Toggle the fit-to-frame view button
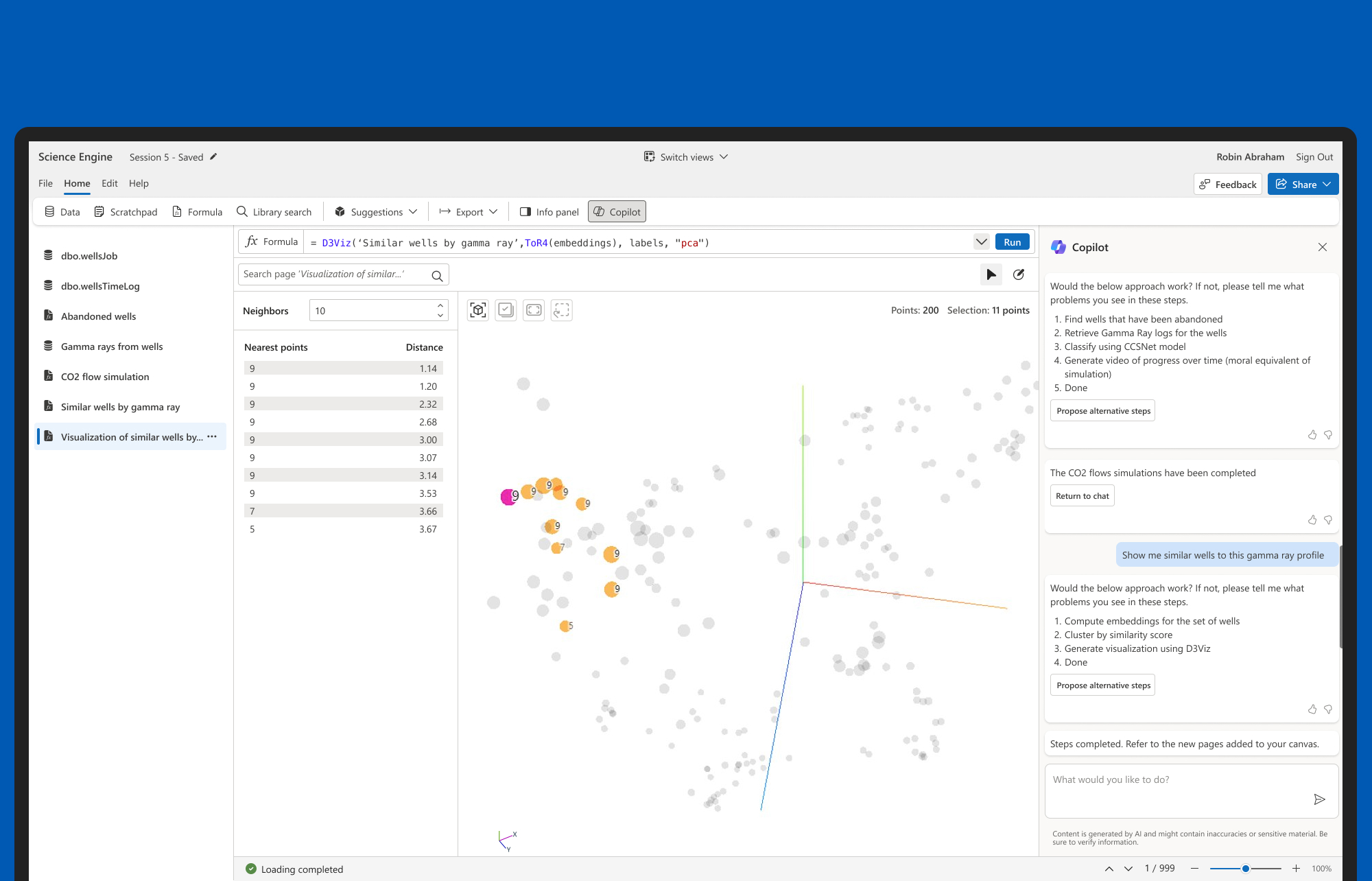 [534, 310]
